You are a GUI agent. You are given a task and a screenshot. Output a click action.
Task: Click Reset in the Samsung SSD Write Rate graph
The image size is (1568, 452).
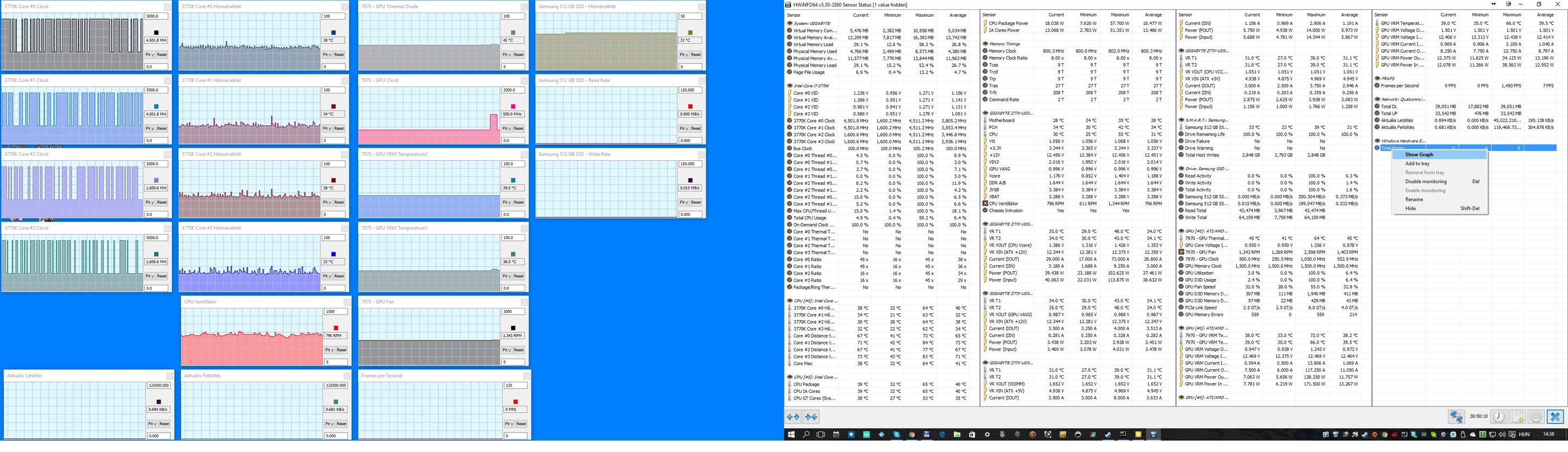click(696, 202)
